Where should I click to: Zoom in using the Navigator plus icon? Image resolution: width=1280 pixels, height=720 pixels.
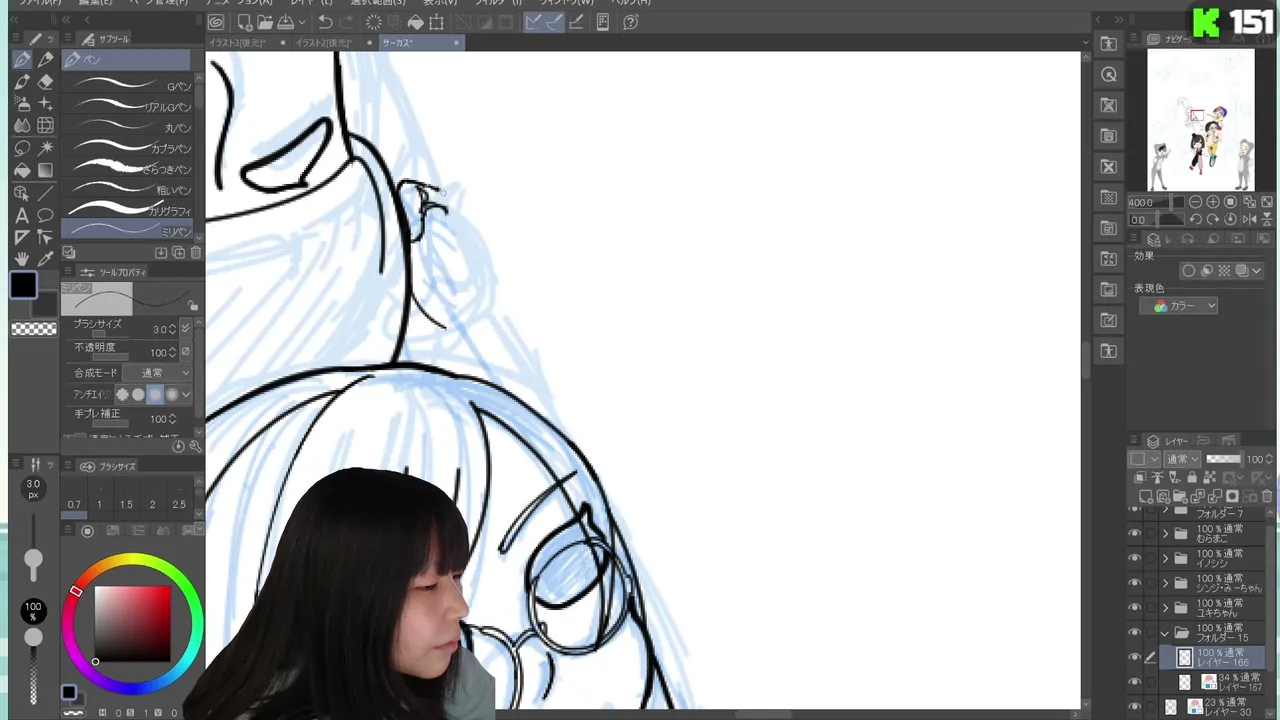click(x=1213, y=202)
